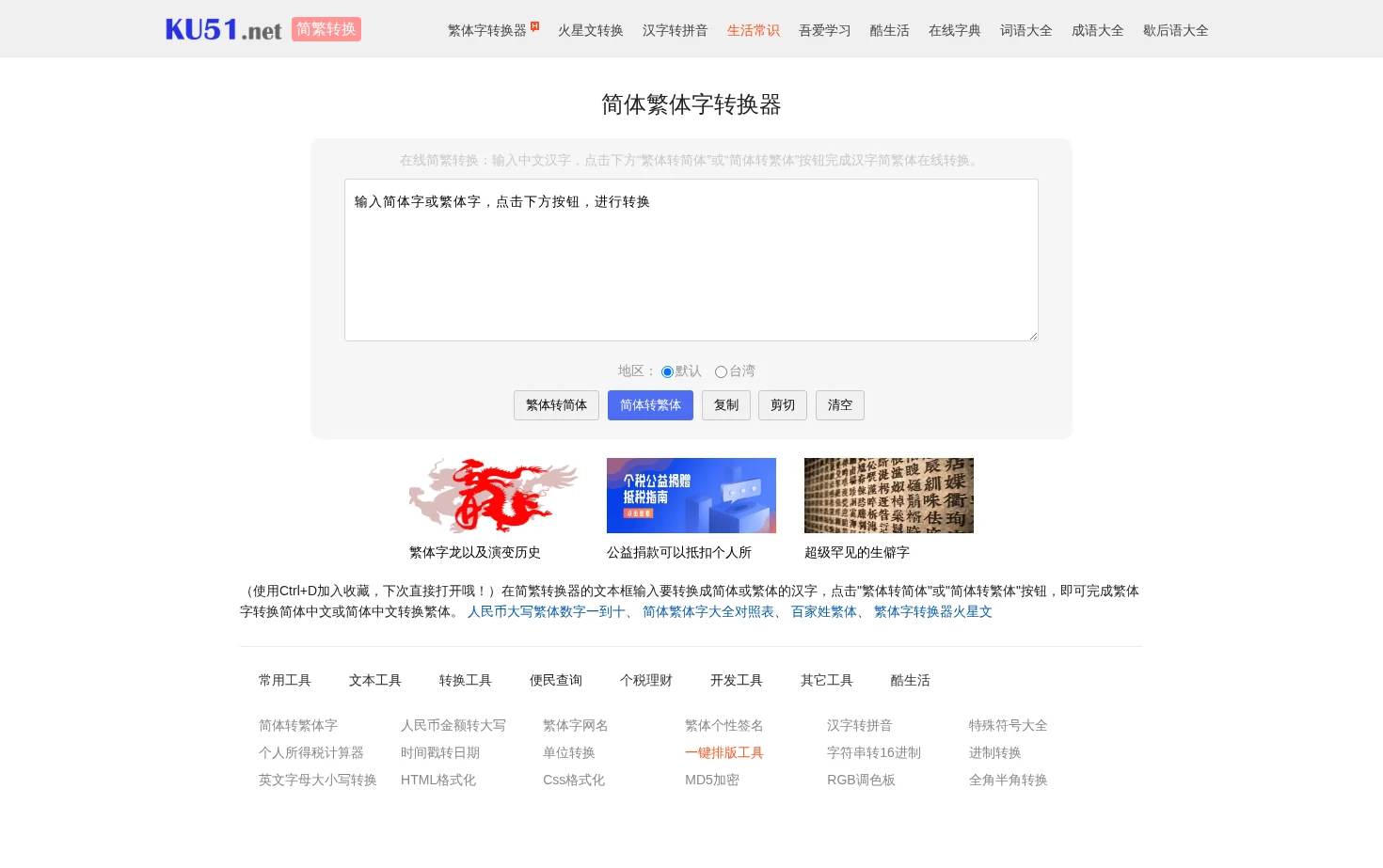
Task: Grab the text area resize handle
Action: 1032,335
